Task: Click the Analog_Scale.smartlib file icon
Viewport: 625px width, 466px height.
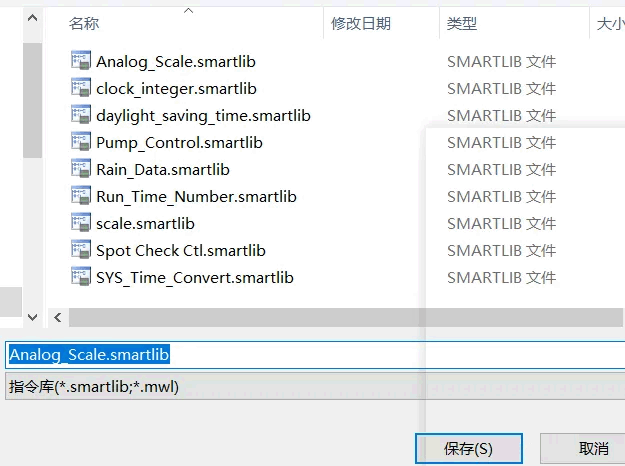Action: click(x=81, y=61)
